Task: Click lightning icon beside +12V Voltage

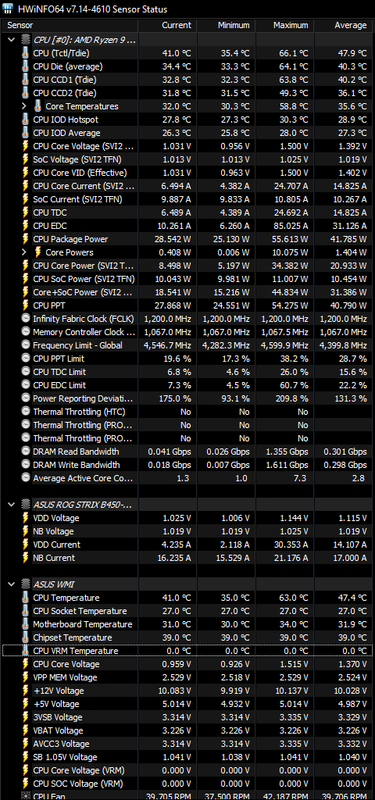Action: point(26,690)
